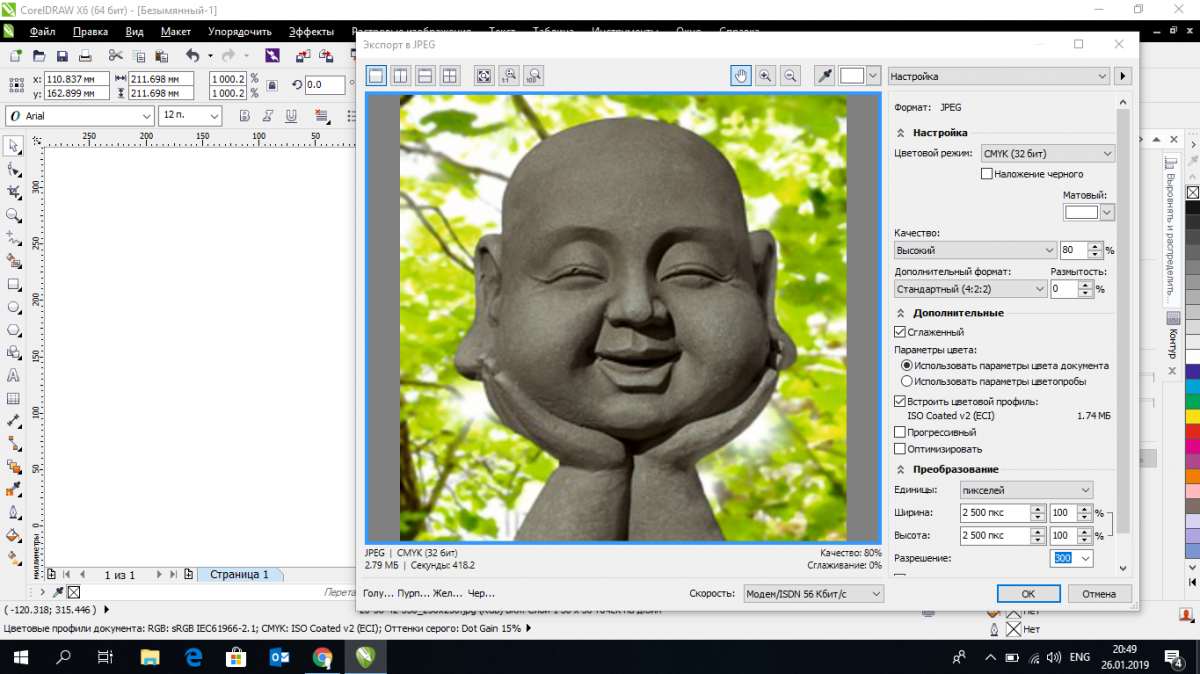Select the Rectangle tool in toolbox
Image resolution: width=1200 pixels, height=674 pixels.
14,284
